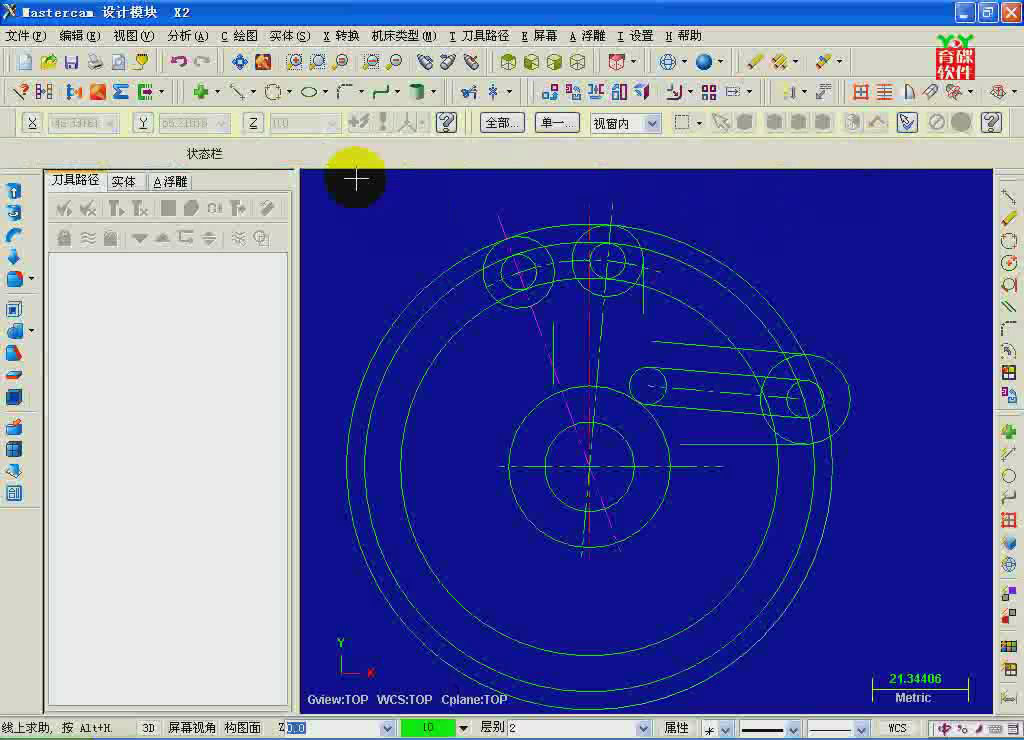The image size is (1024, 740).
Task: Click the 层别 level button label
Action: [x=492, y=728]
